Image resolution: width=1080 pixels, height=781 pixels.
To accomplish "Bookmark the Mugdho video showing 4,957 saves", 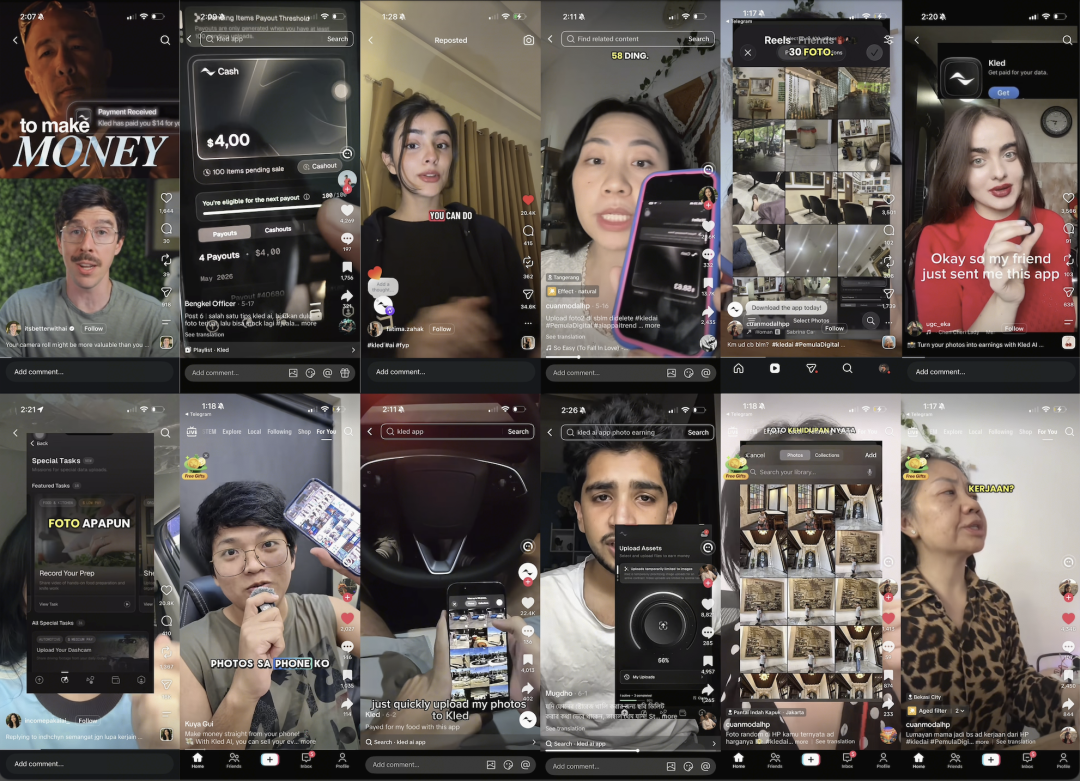I will 707,661.
